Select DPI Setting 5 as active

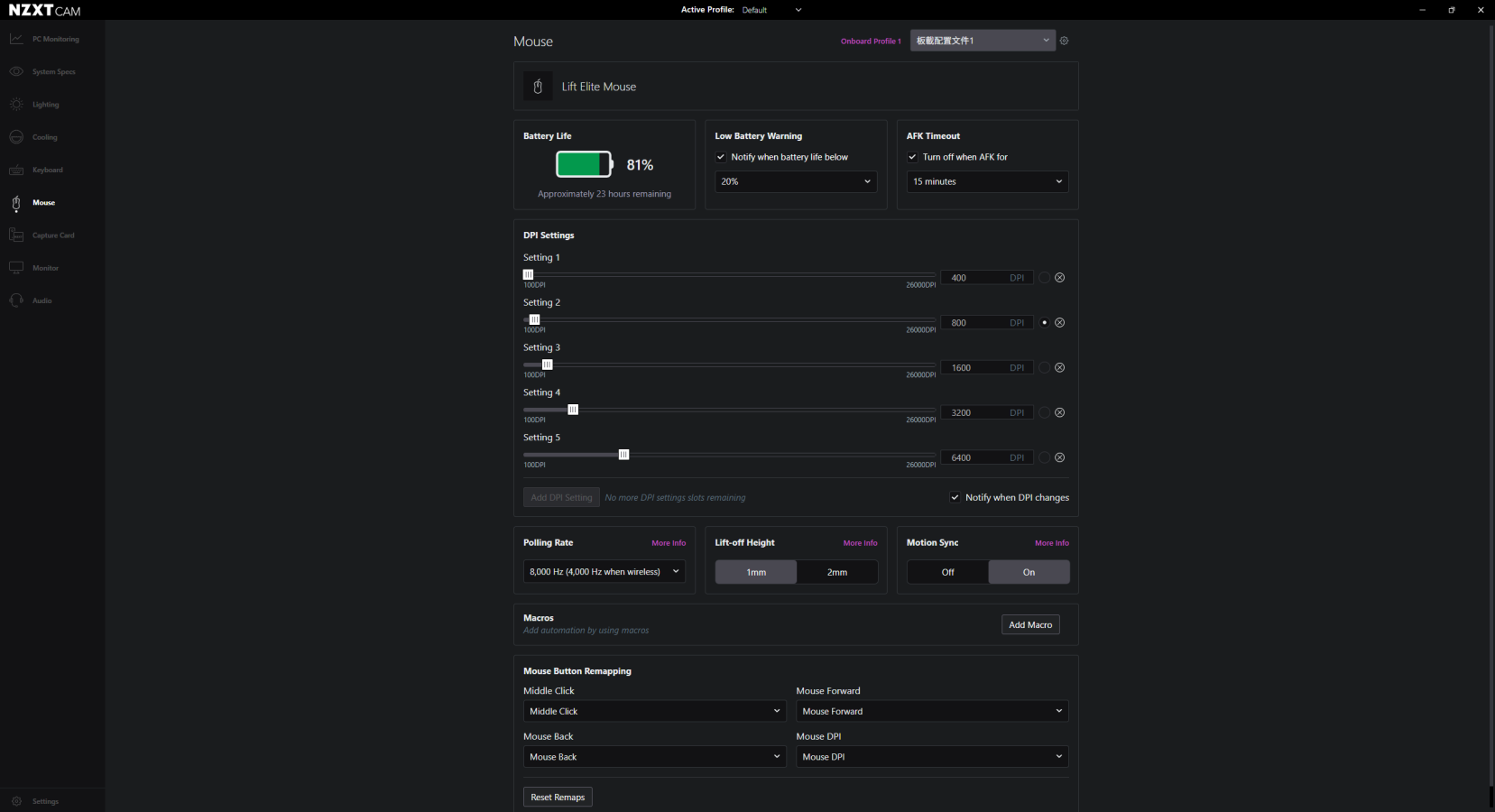(x=1045, y=457)
